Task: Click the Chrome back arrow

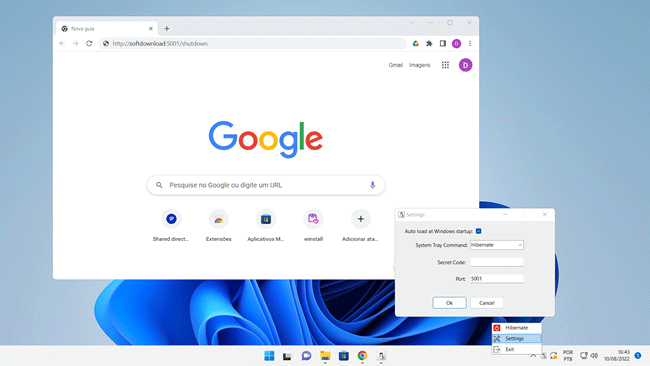Action: point(62,43)
